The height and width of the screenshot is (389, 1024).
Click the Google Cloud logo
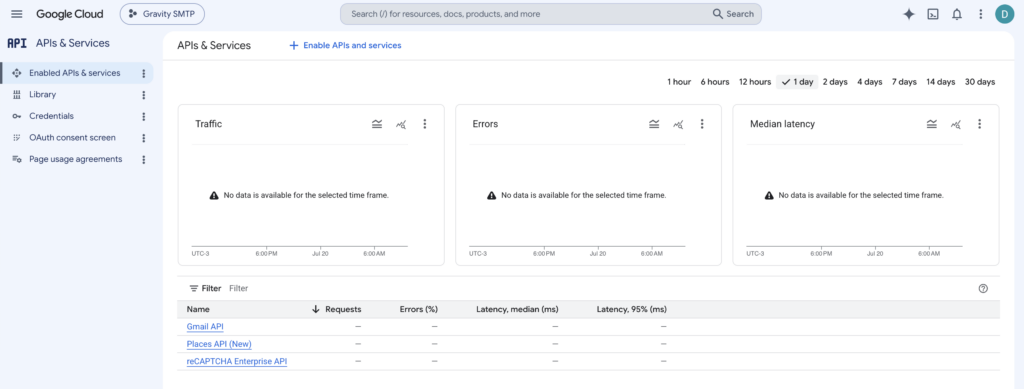69,14
